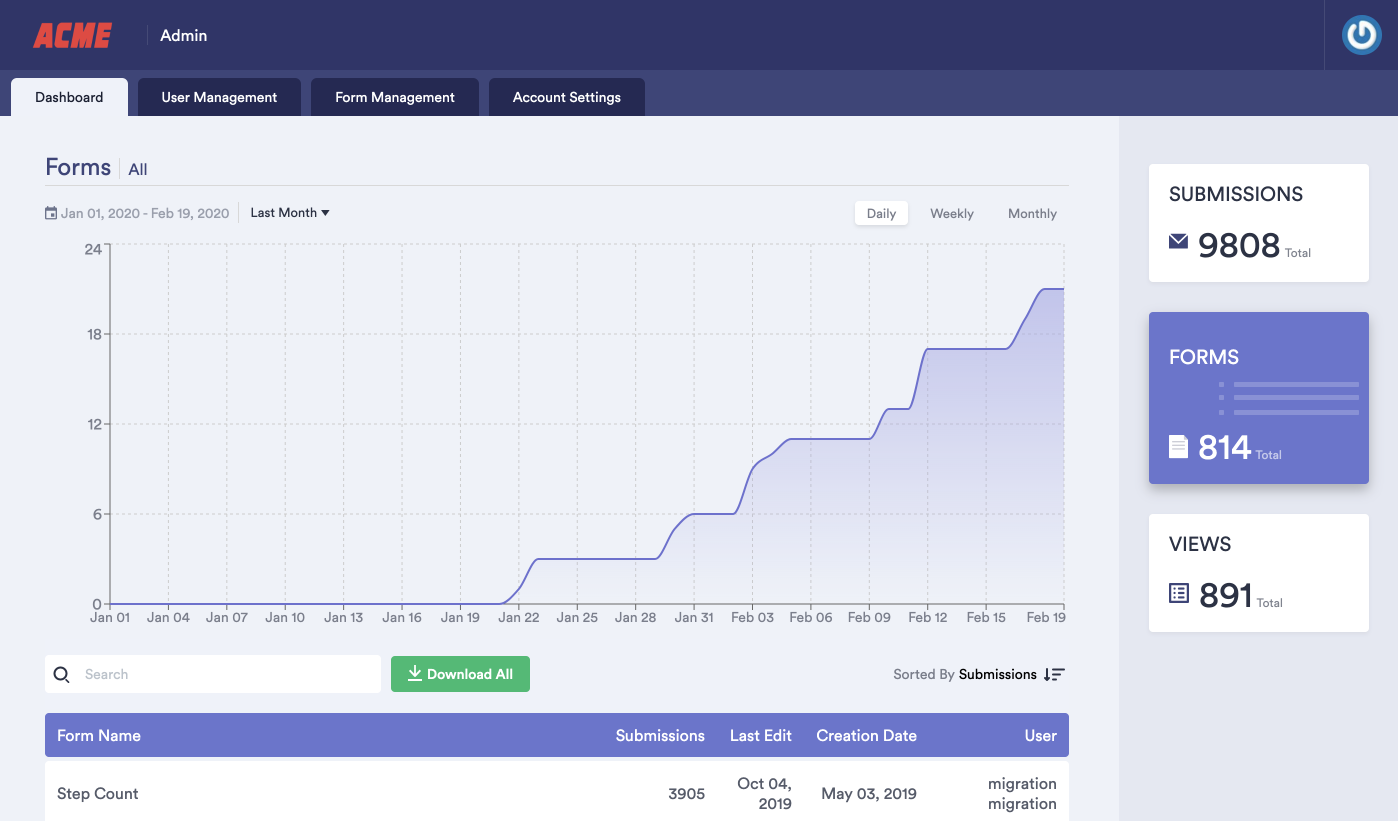1398x821 pixels.
Task: Click the magnifying glass search icon
Action: (62, 675)
